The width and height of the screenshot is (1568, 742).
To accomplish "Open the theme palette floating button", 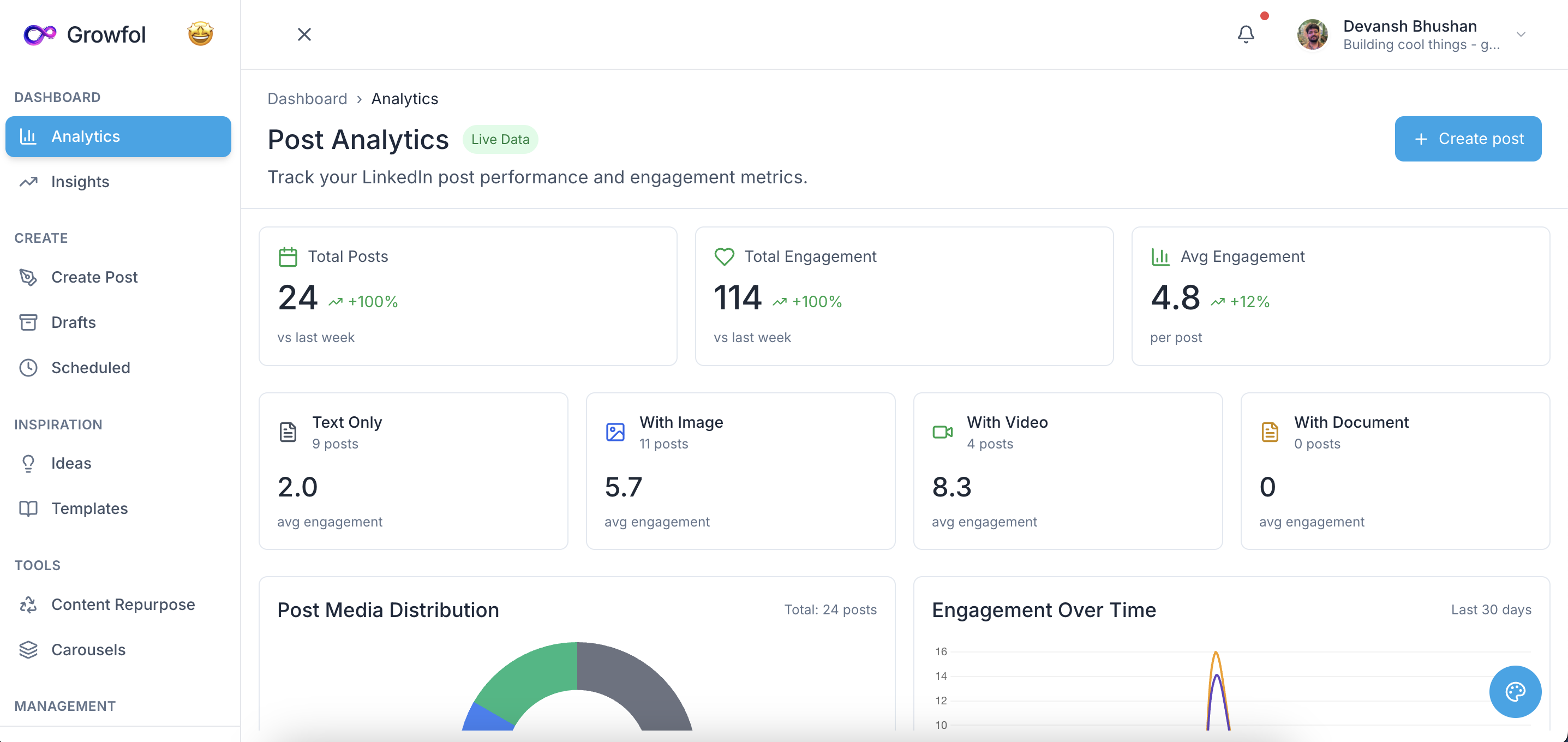I will (1515, 691).
